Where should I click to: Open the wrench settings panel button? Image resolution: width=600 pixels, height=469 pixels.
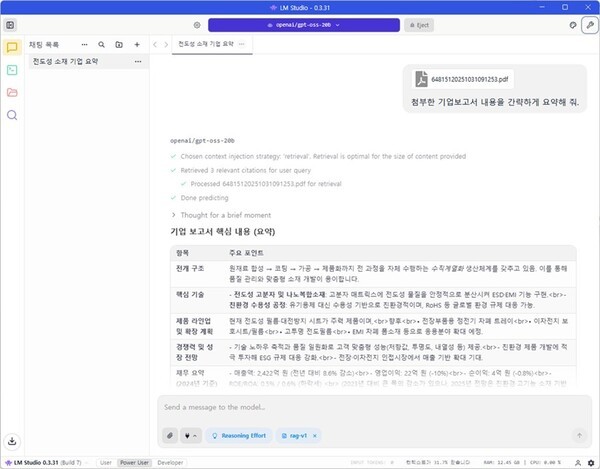(x=590, y=25)
